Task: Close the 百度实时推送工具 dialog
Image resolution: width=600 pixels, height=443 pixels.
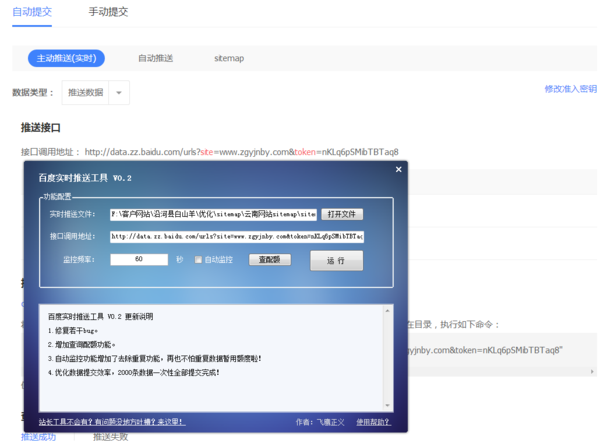Action: [398, 169]
